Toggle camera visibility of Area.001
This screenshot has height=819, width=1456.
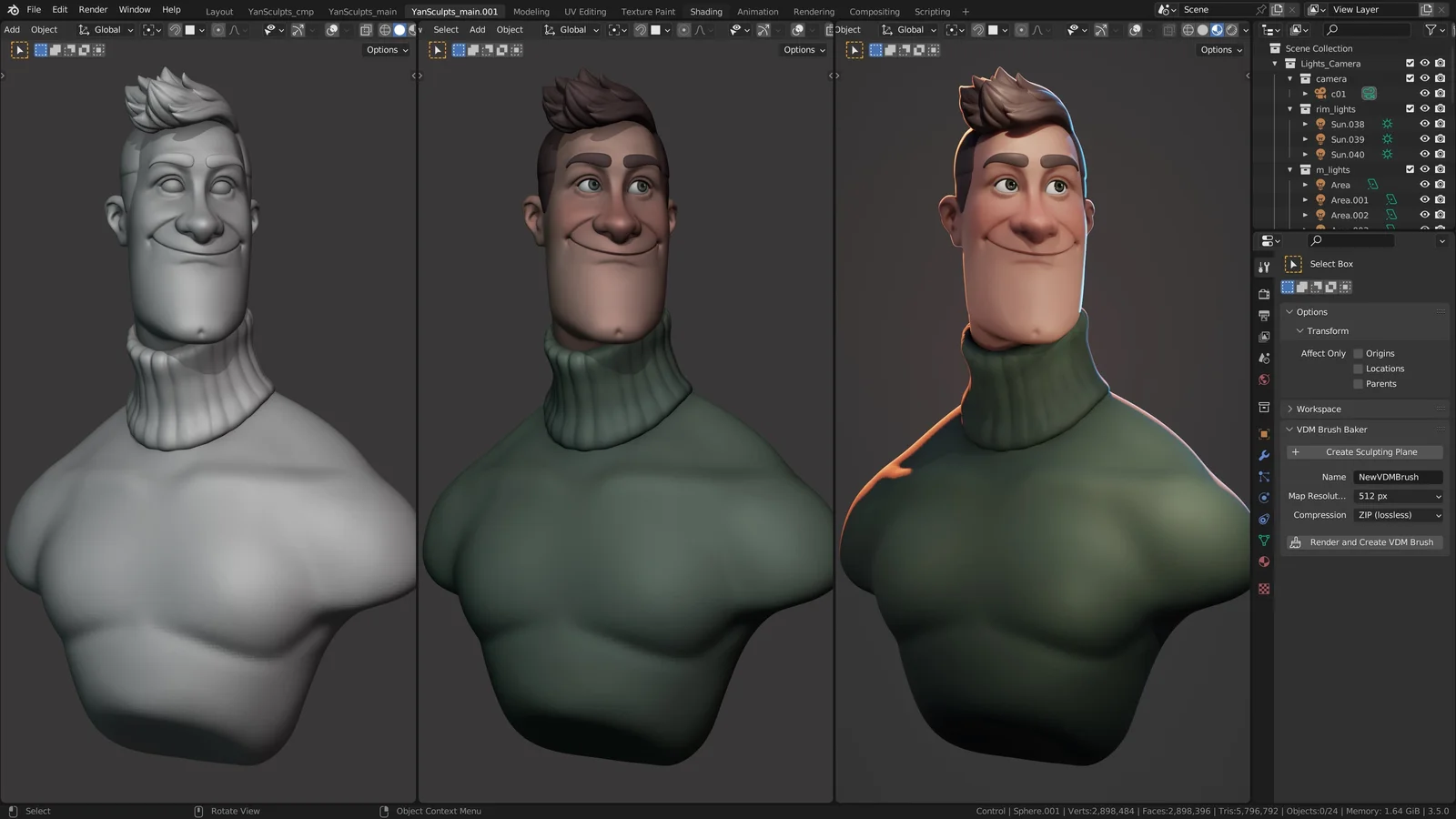pyautogui.click(x=1440, y=199)
